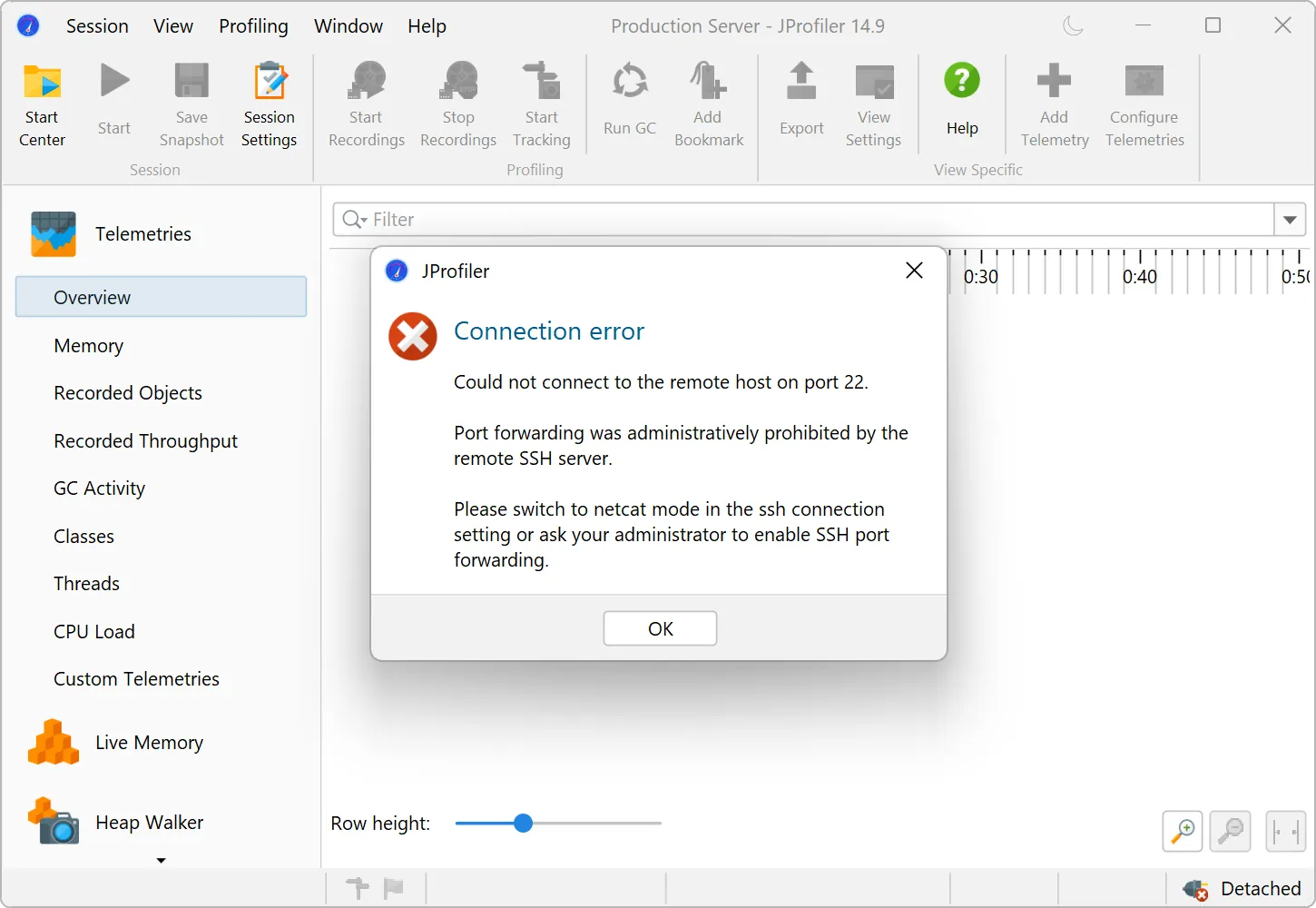
Task: Select the Overview telemetry view
Action: (162, 297)
